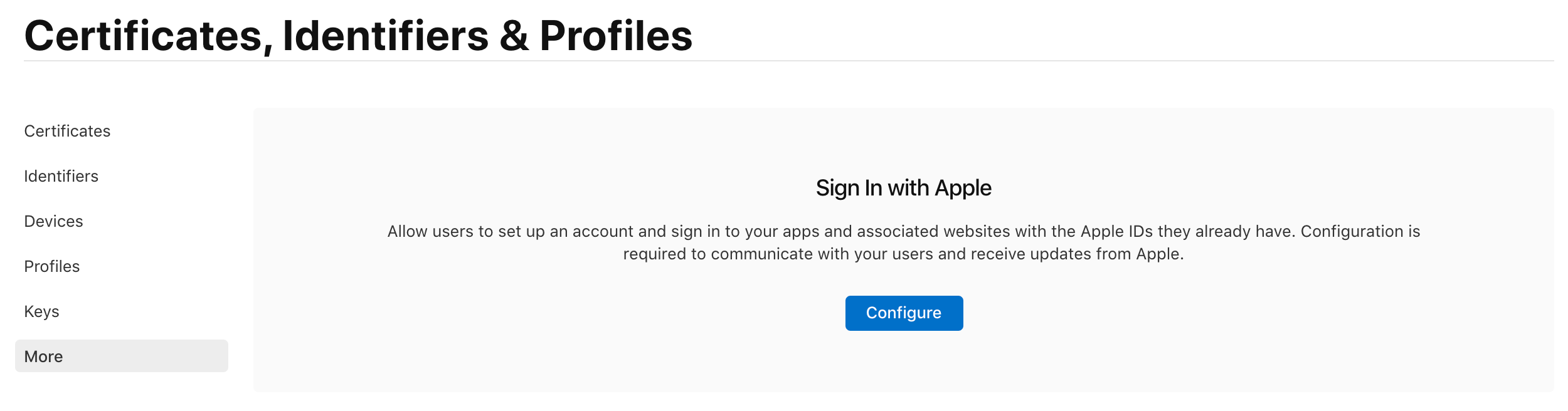
Task: Click the divider line under the page title
Action: tap(788, 61)
